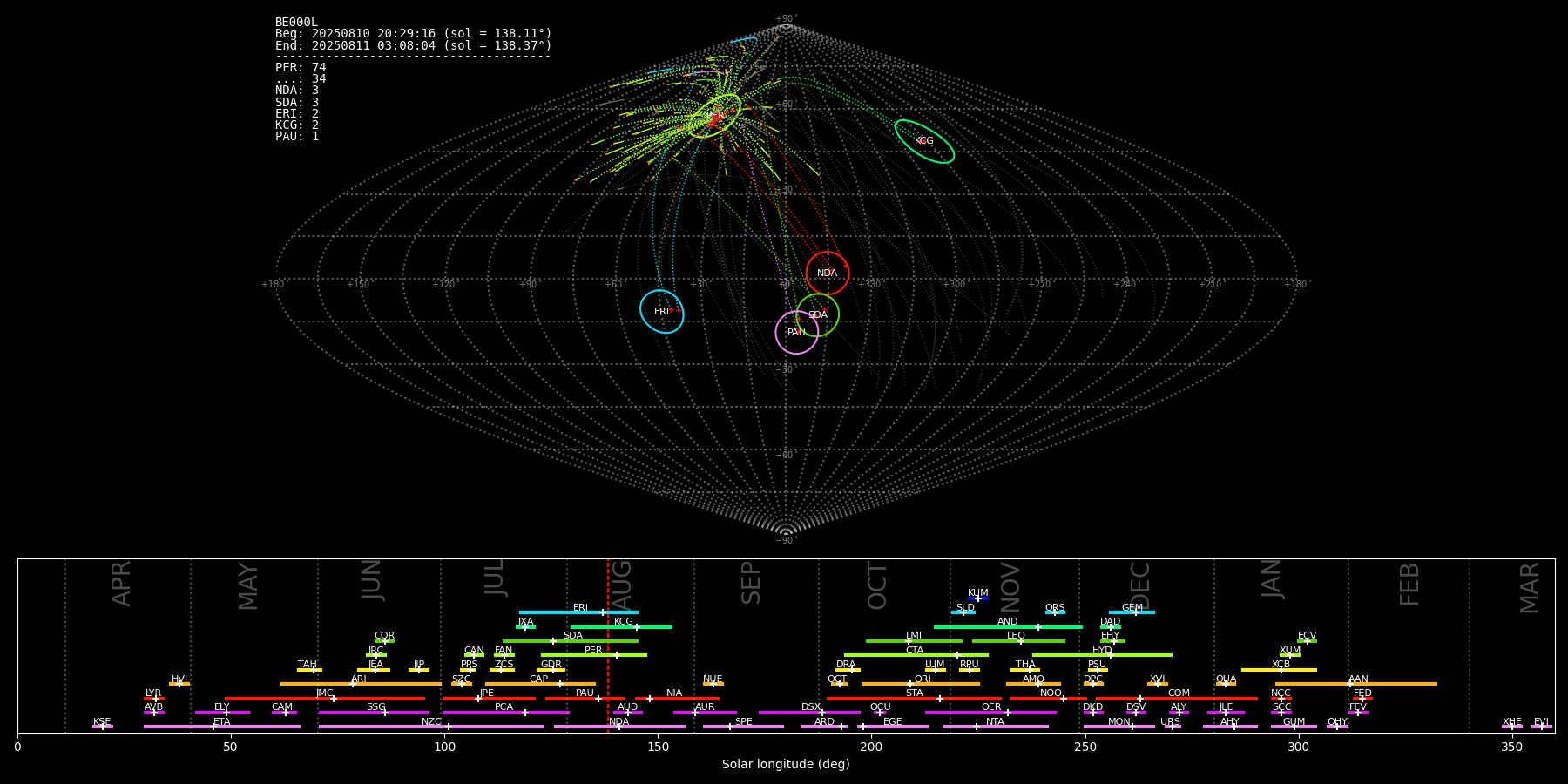Select the XCB yellow bar in January
1568x784 pixels.
1279,670
